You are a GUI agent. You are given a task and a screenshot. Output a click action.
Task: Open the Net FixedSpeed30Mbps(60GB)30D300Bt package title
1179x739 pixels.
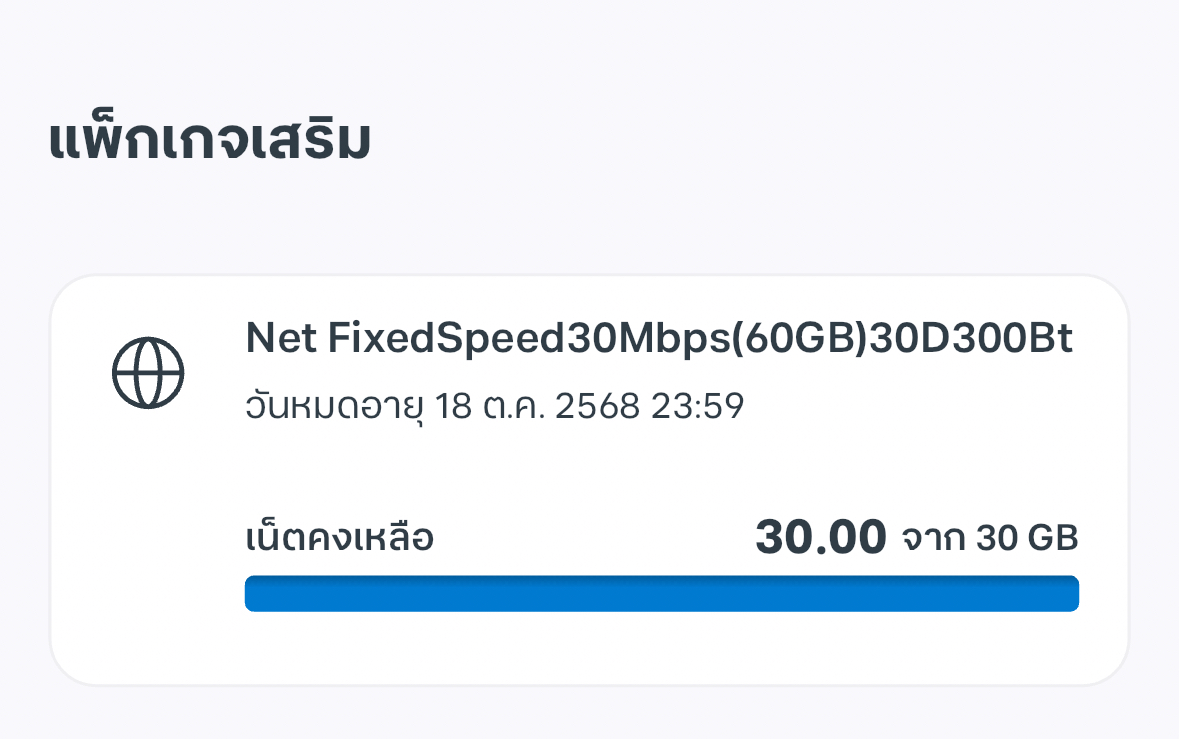point(658,340)
